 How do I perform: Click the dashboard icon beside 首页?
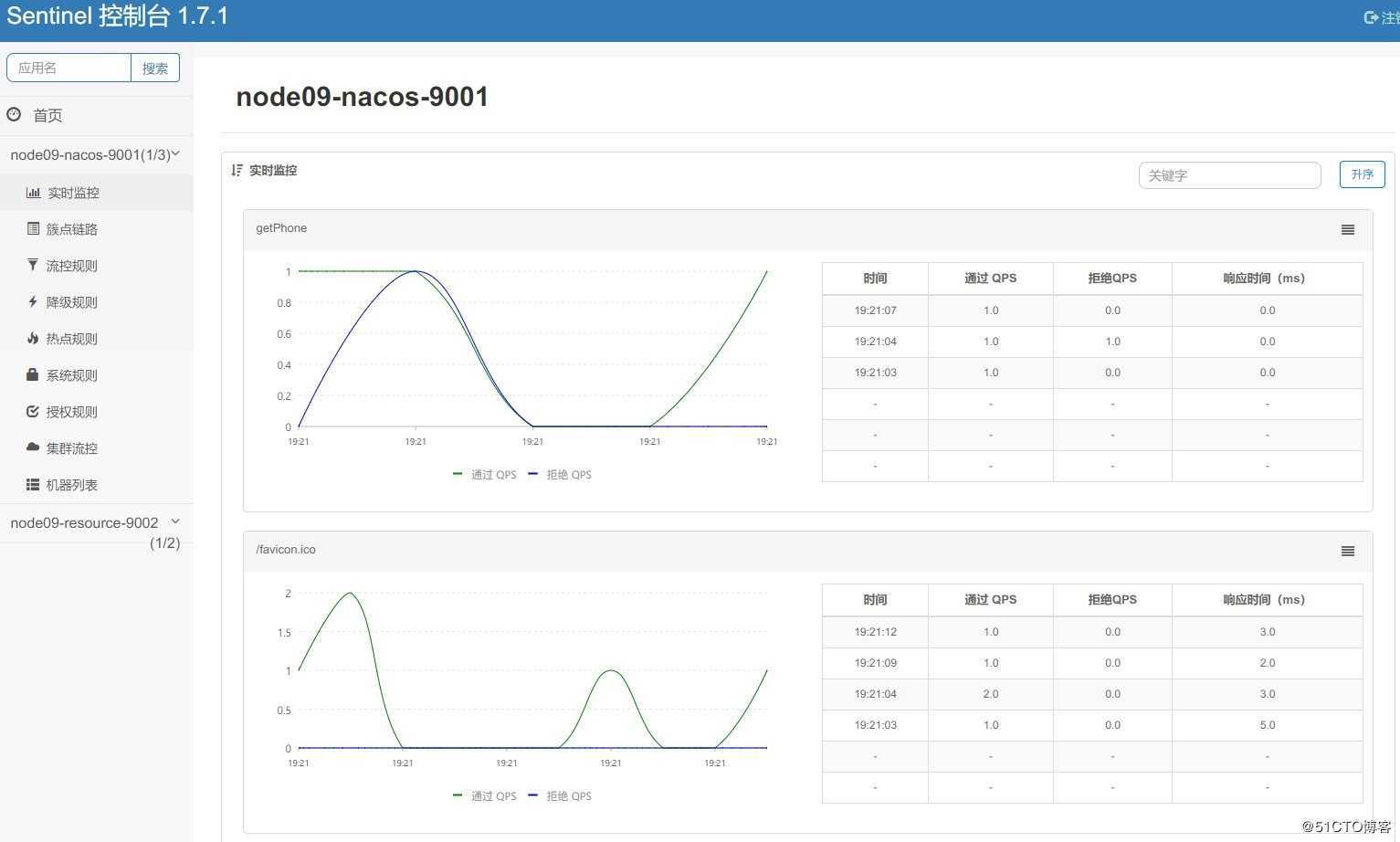point(14,114)
